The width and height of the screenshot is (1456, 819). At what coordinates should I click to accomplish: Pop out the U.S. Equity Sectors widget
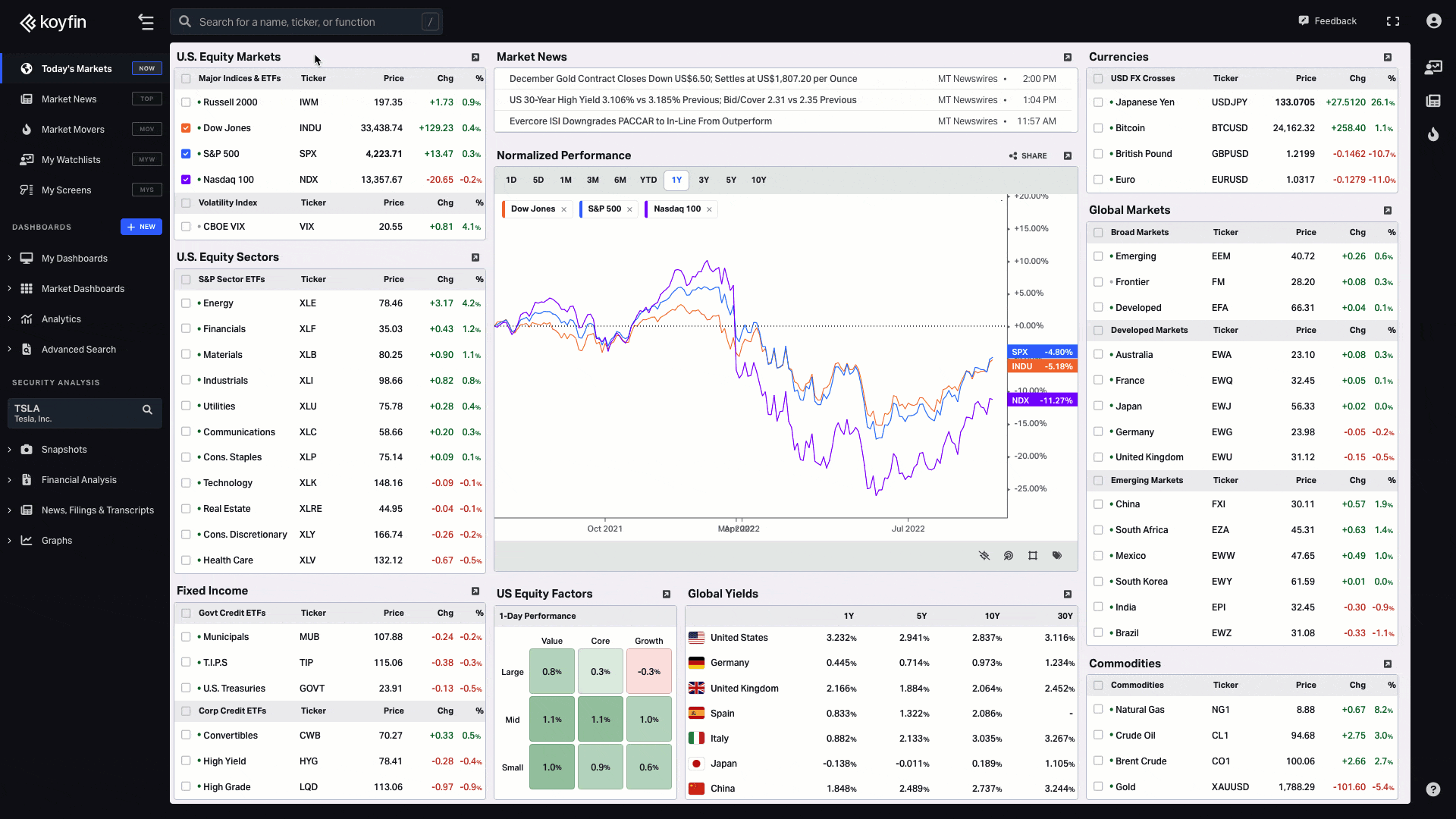[475, 258]
